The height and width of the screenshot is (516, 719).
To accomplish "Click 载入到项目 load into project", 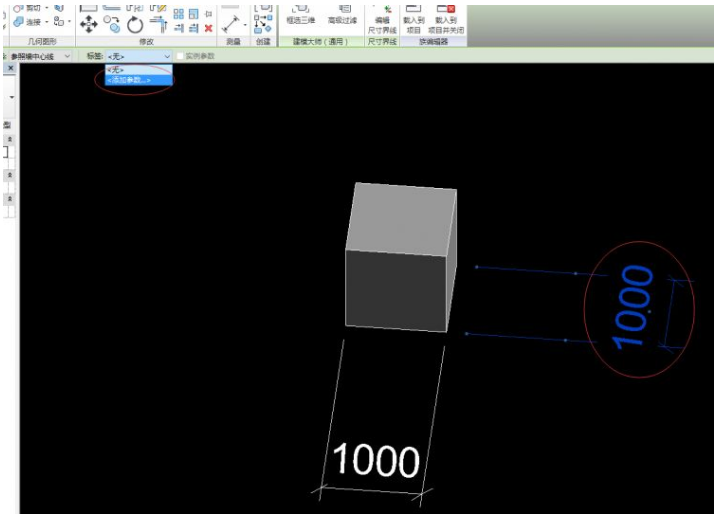I will [x=414, y=20].
